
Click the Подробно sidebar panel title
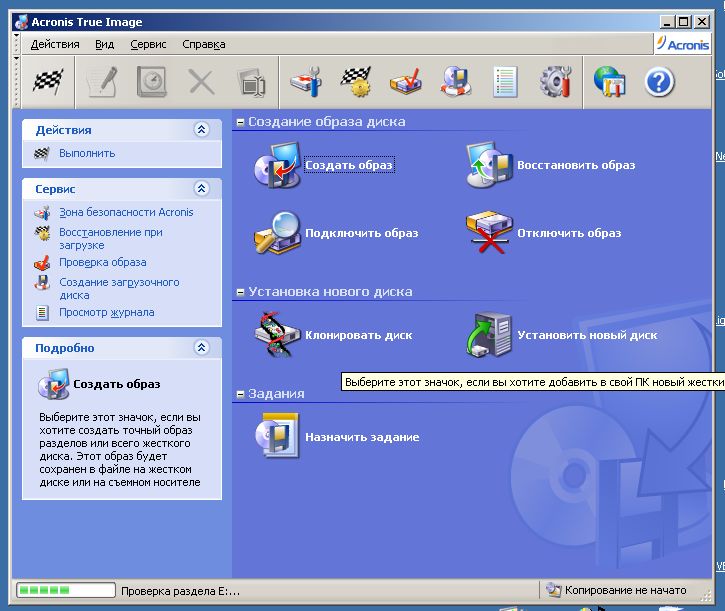(x=65, y=348)
